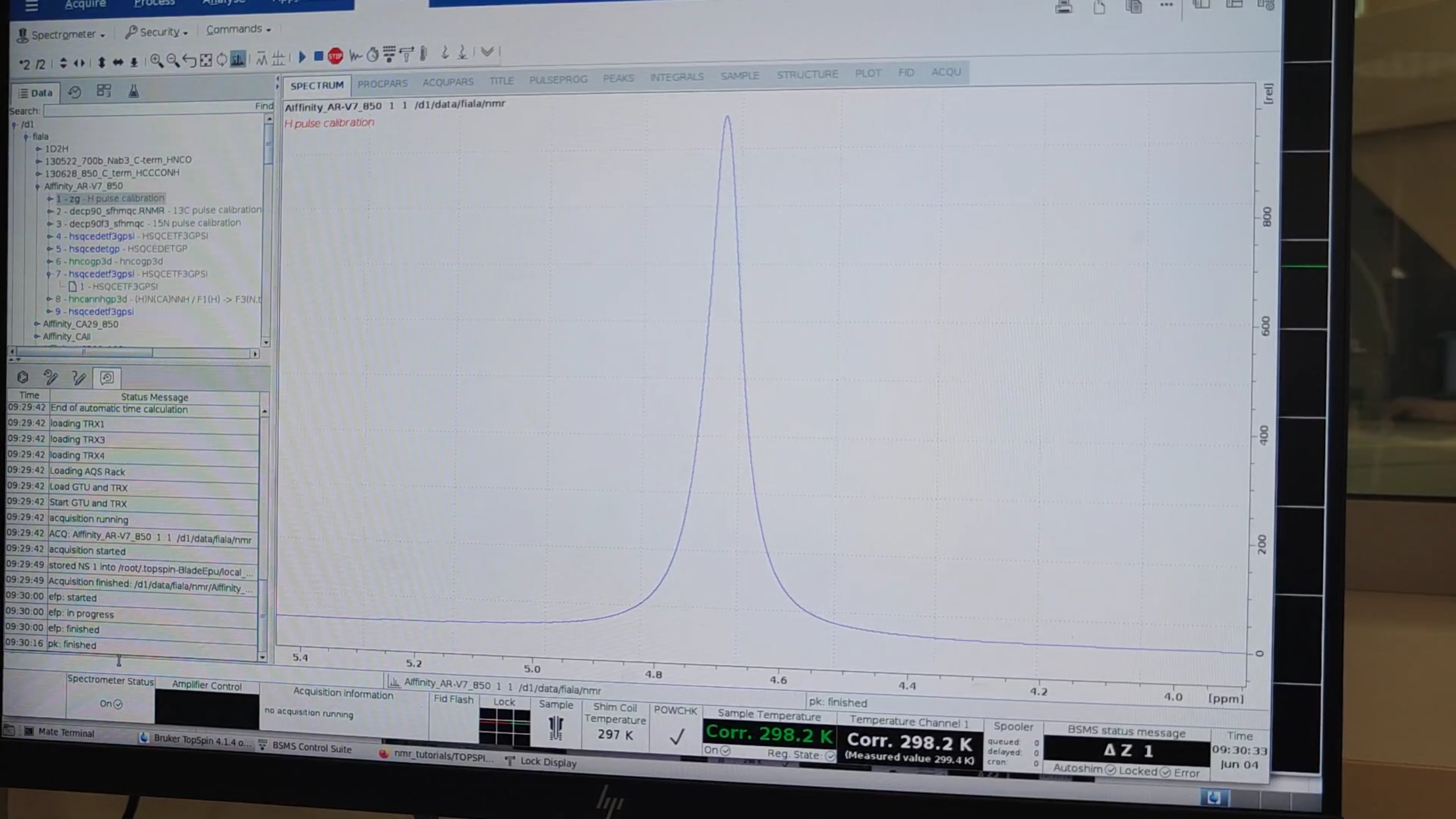
Task: Open the flask sample icon tab
Action: (x=133, y=91)
